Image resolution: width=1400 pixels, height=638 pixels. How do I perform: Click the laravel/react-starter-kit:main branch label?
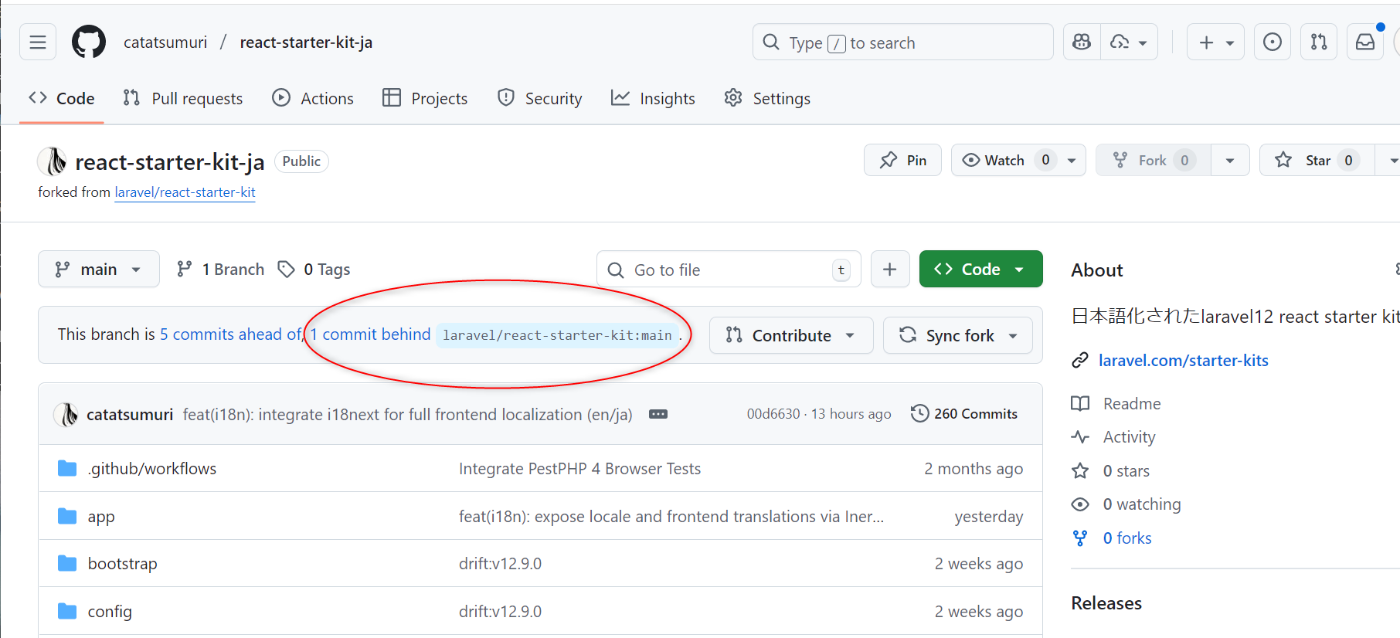point(557,335)
